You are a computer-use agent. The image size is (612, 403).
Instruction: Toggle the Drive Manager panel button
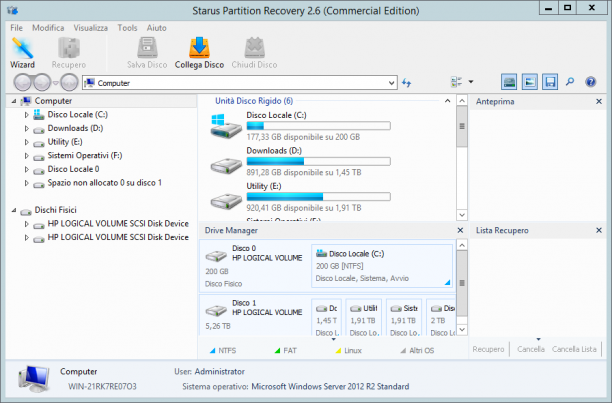click(509, 82)
